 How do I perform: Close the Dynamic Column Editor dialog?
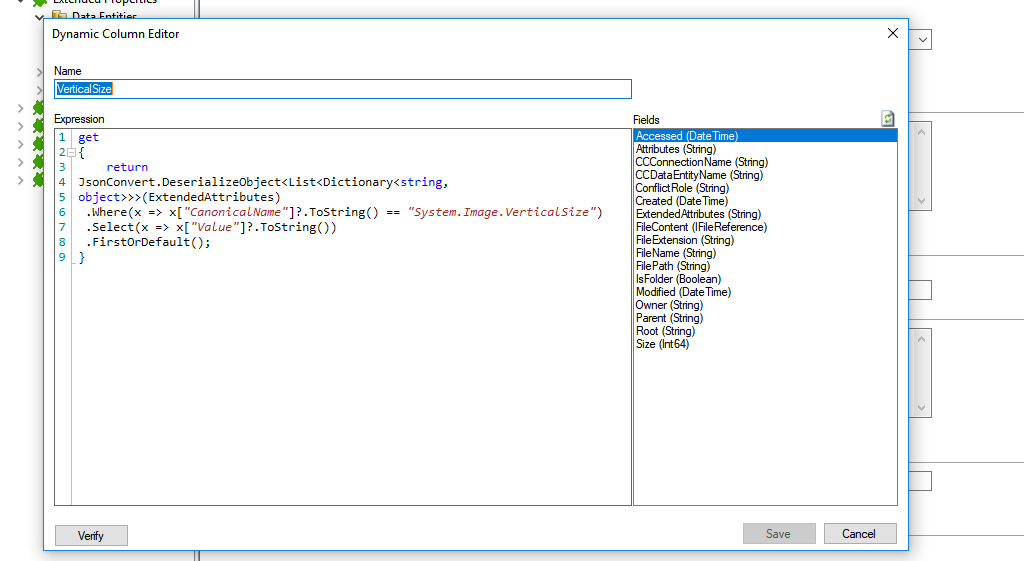[x=892, y=34]
